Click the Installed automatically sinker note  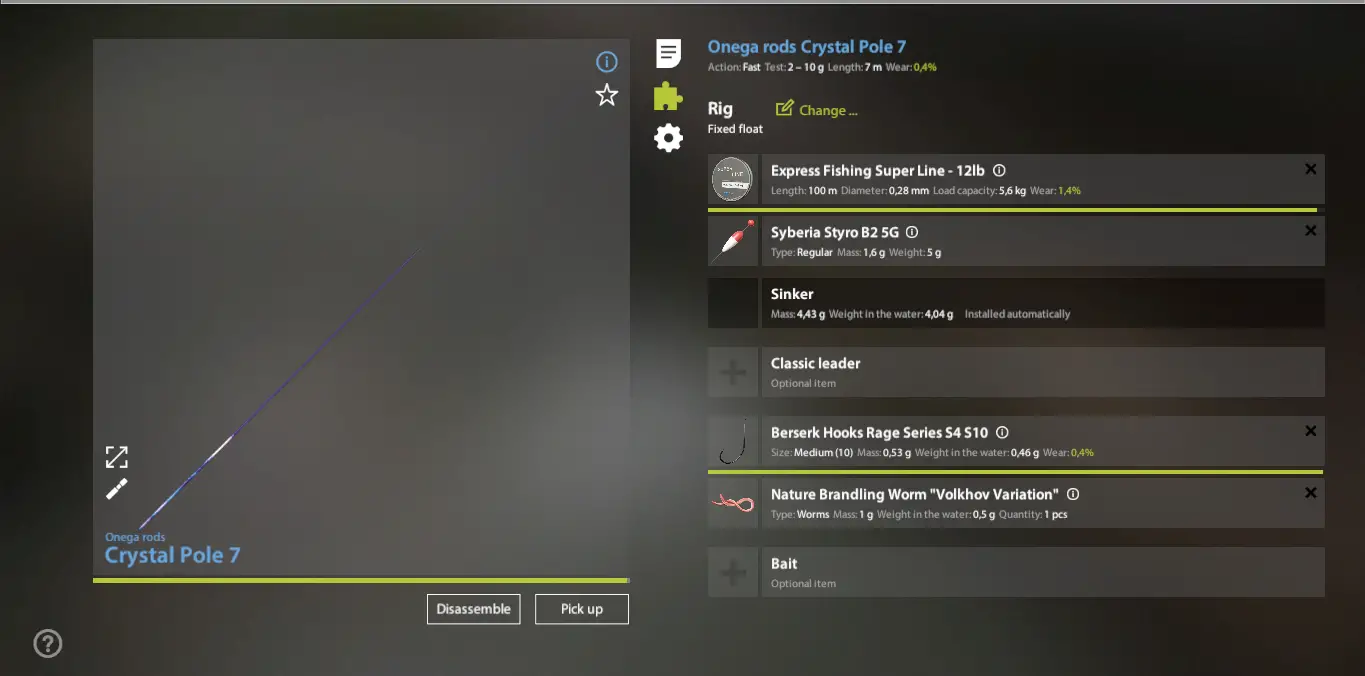1017,314
